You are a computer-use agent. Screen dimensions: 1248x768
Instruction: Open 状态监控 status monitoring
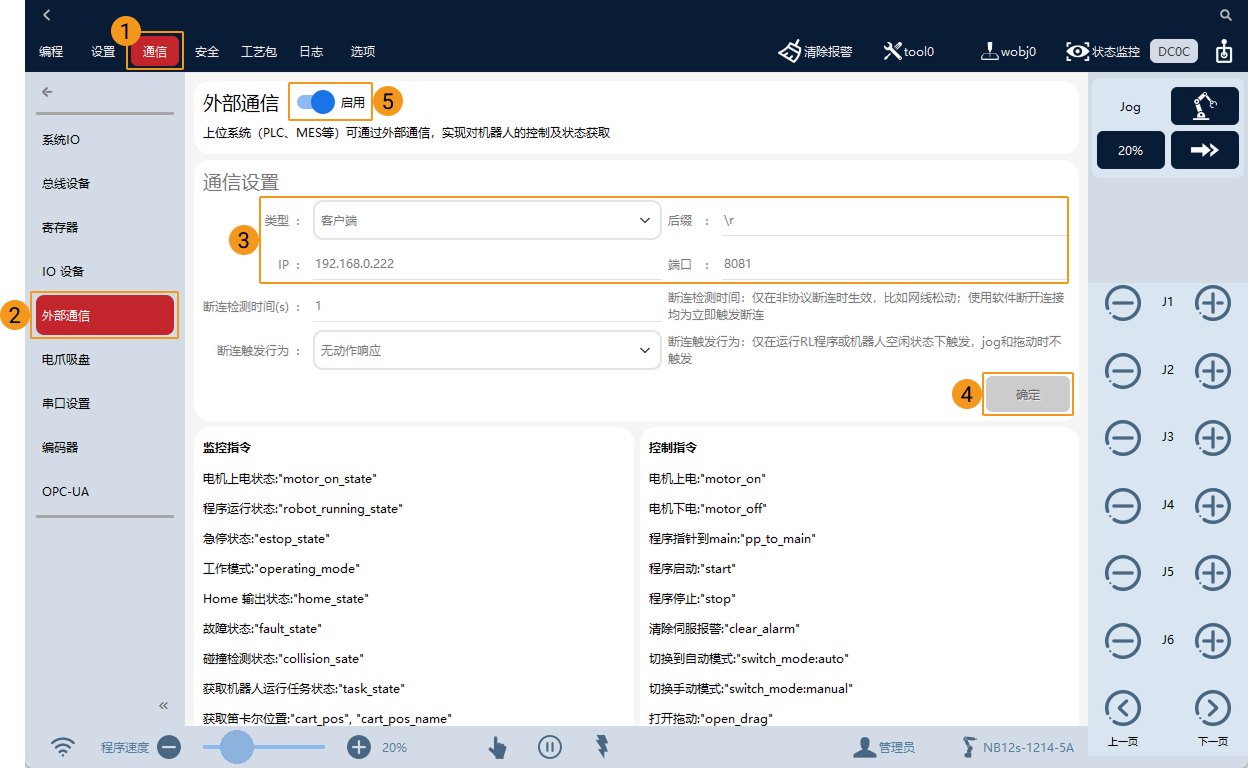point(1102,51)
